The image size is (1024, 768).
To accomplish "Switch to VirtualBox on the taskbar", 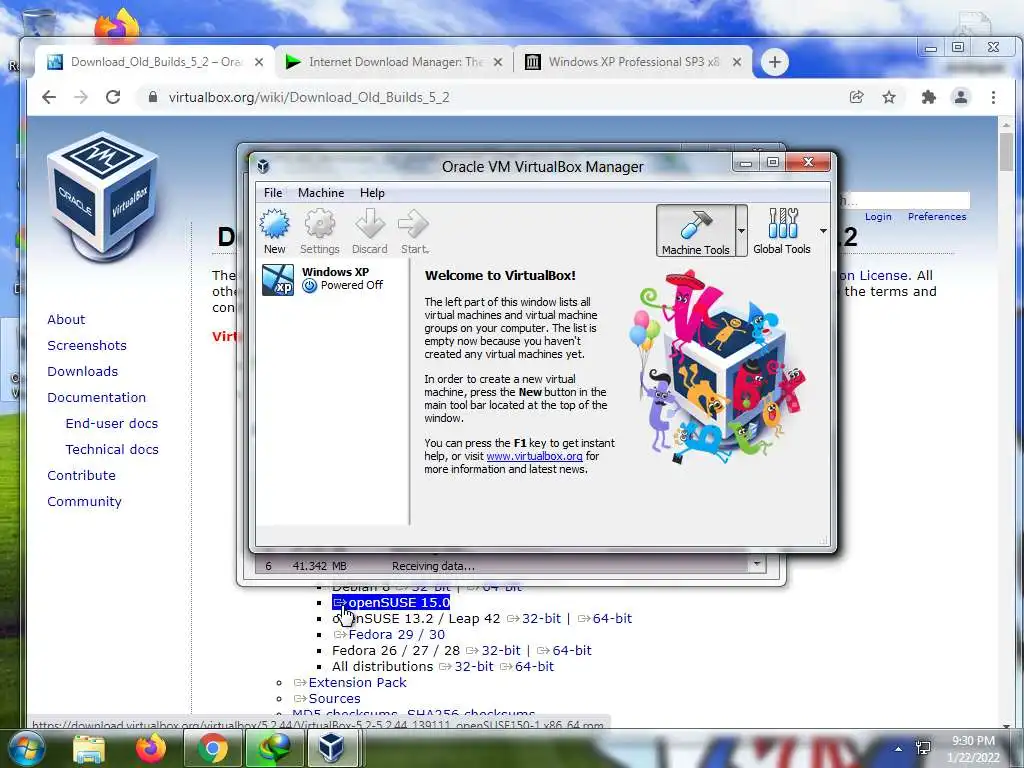I will pos(331,748).
